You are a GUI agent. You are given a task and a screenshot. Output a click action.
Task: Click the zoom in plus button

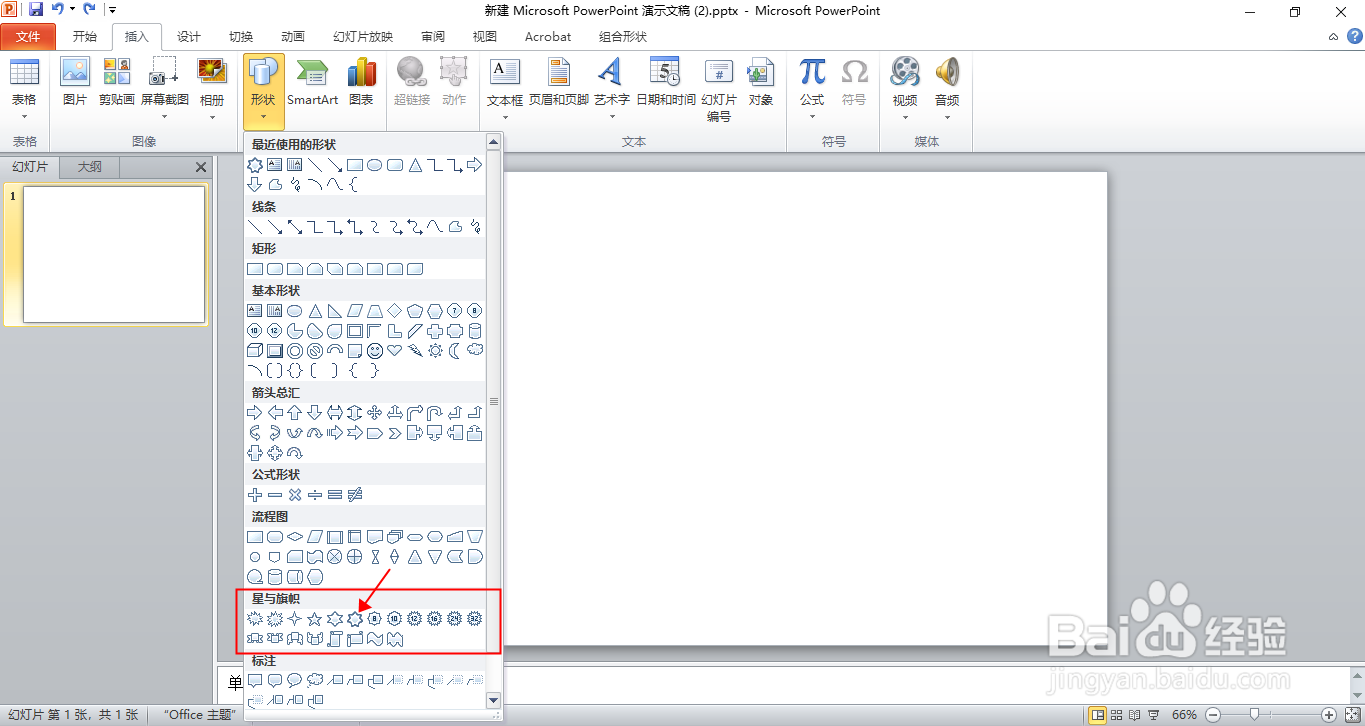tap(1329, 715)
